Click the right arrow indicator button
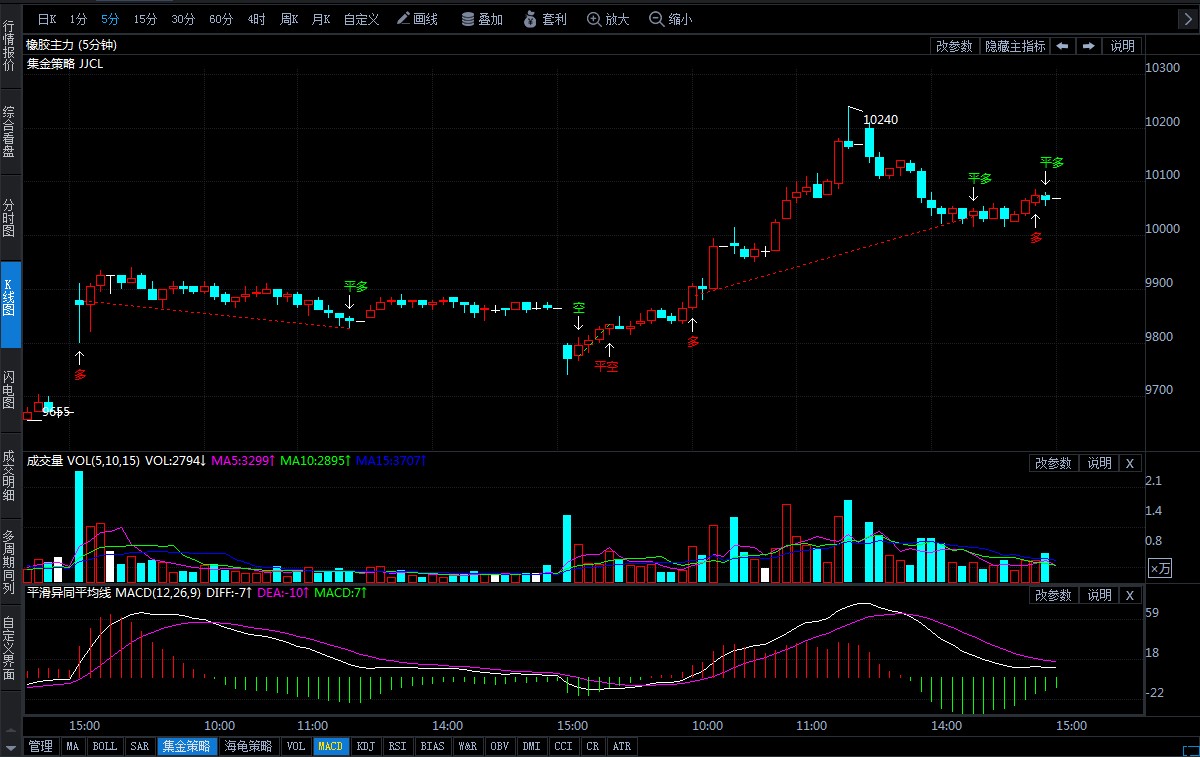This screenshot has height=757, width=1200. 1088,46
